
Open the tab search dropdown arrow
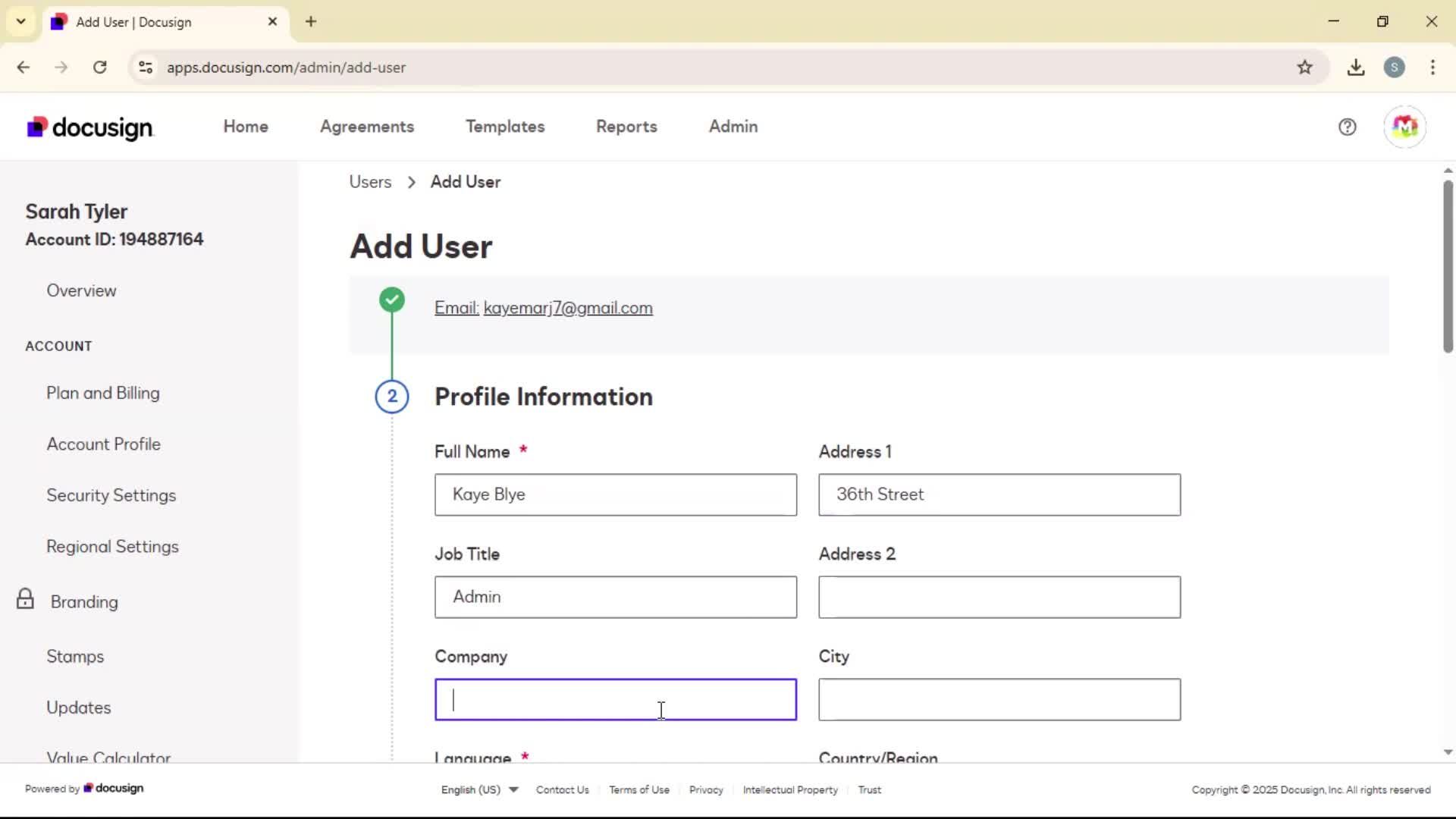21,22
